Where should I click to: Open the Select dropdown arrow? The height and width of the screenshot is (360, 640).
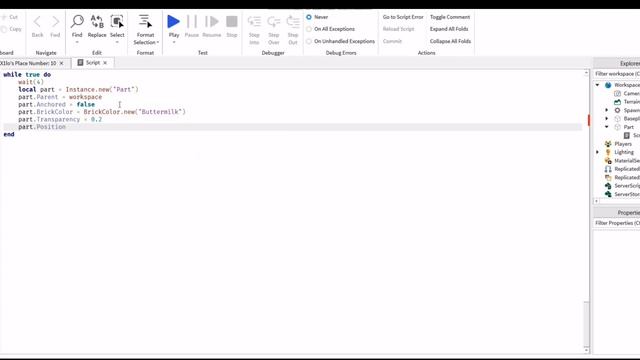(117, 42)
